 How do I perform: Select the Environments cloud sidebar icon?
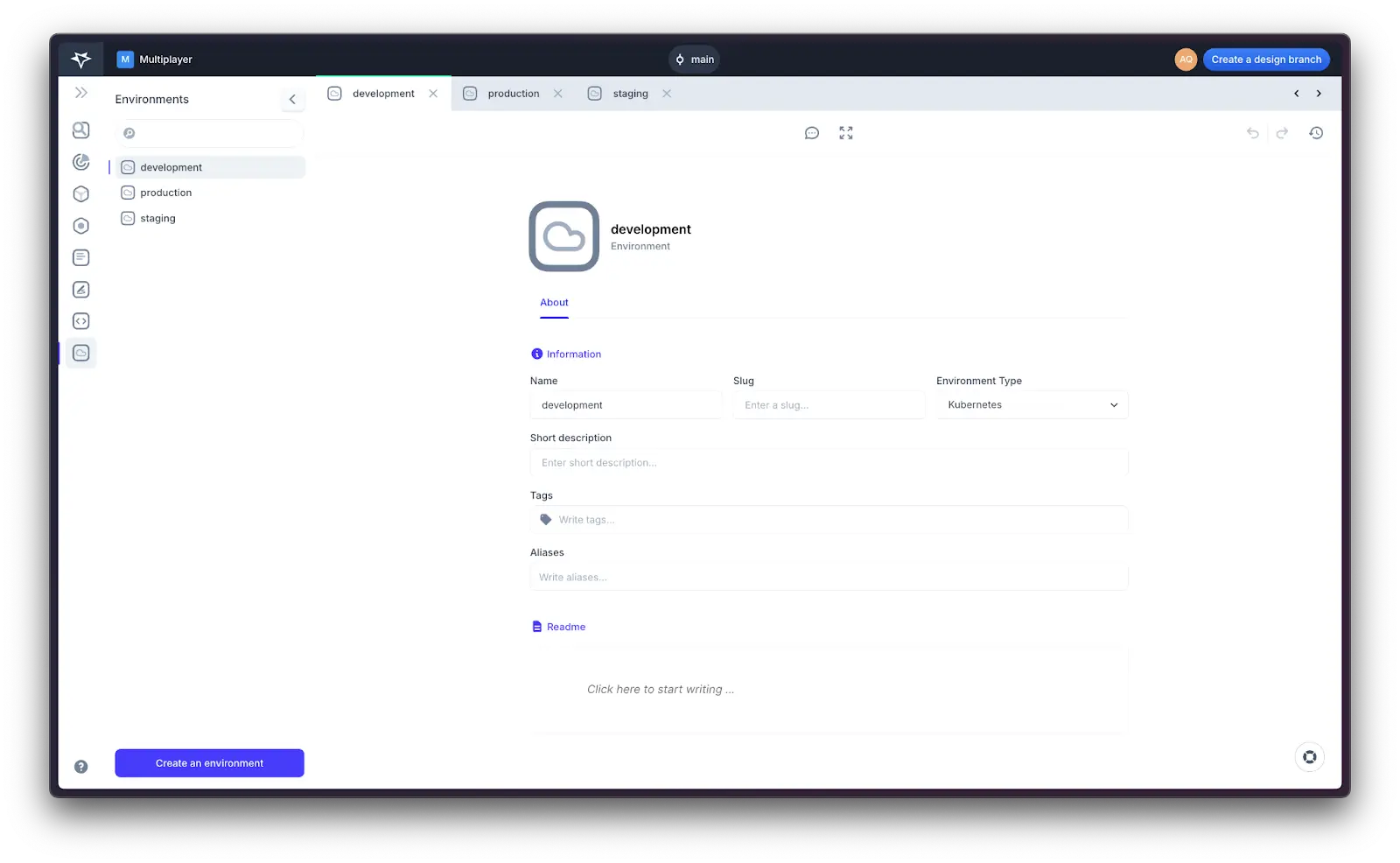point(81,353)
